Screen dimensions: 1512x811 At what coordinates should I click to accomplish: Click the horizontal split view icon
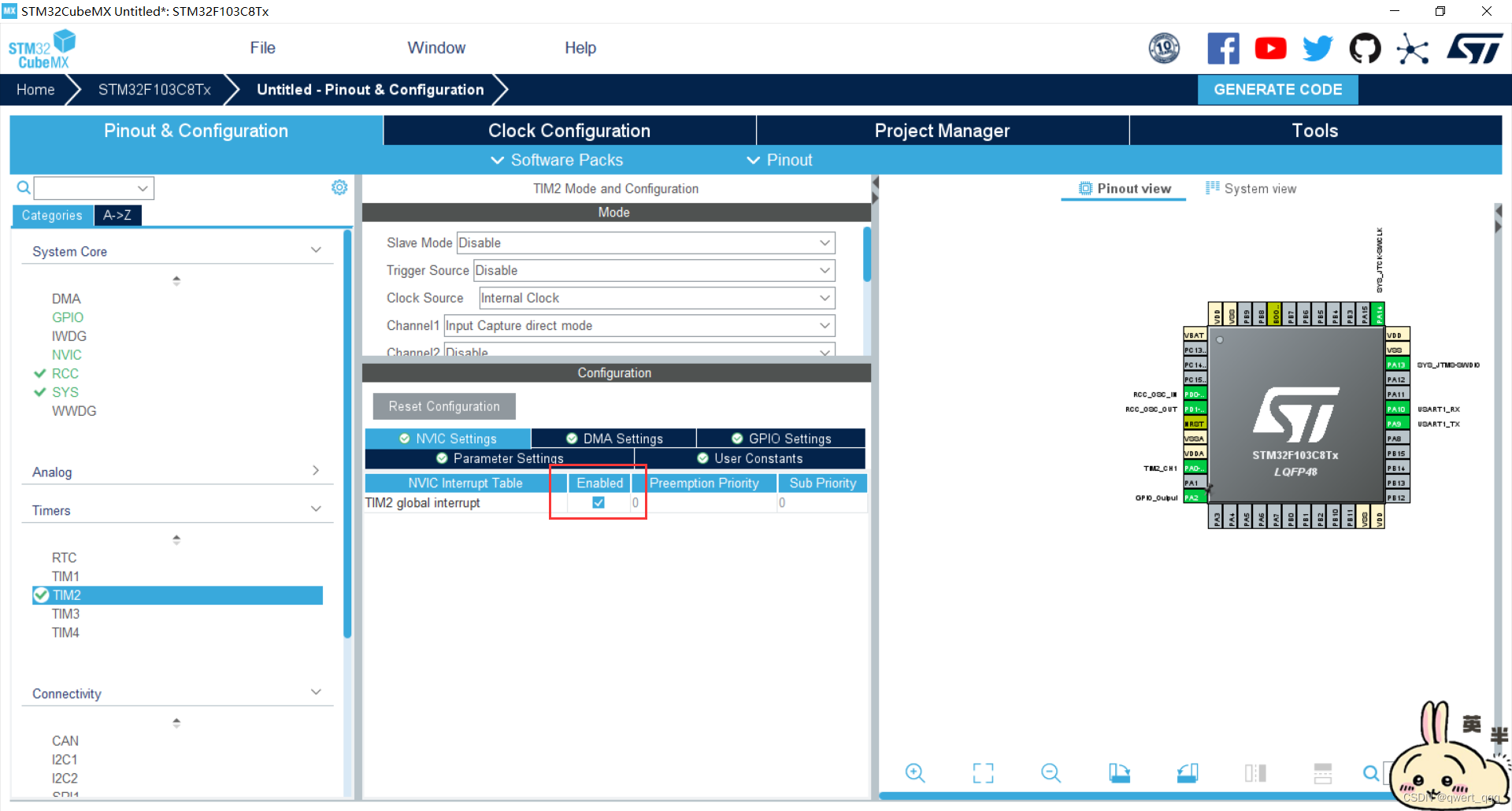pos(1323,773)
